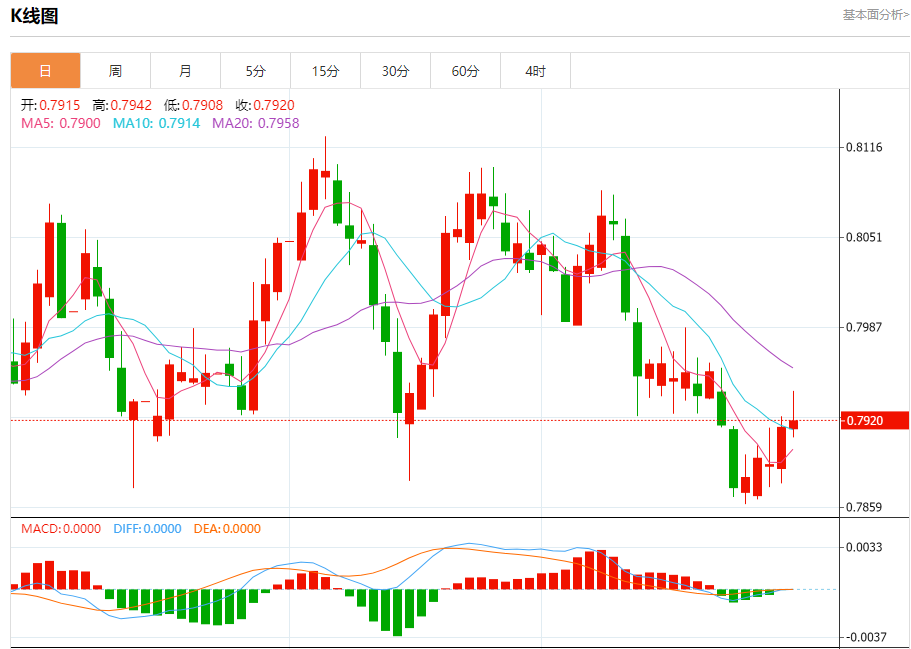Open the 基本面分析> link
The height and width of the screenshot is (649, 911).
(x=876, y=15)
